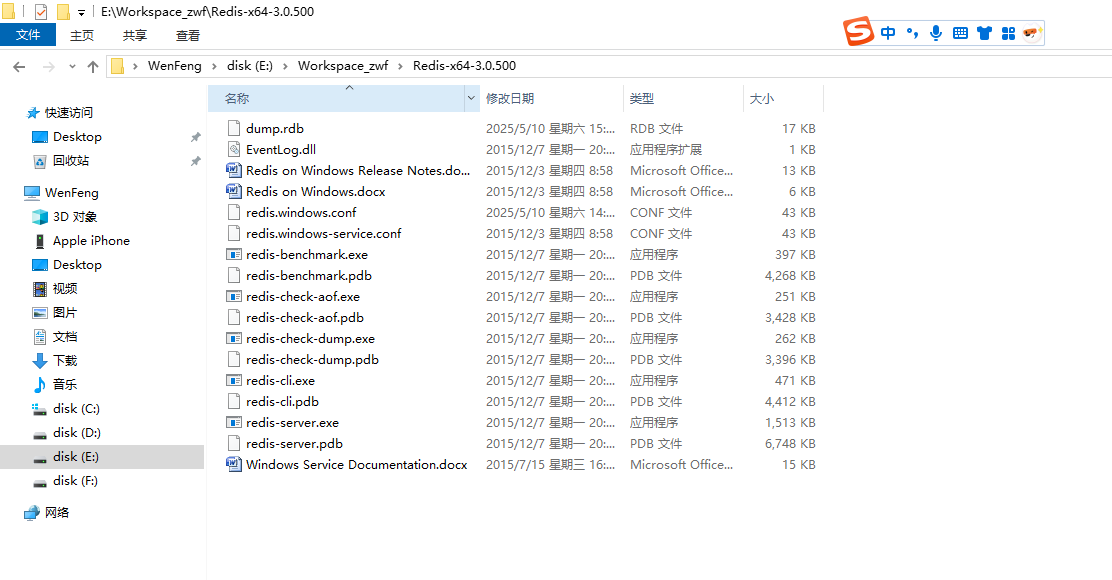Switch to the 主页 ribbon tab

(x=82, y=35)
